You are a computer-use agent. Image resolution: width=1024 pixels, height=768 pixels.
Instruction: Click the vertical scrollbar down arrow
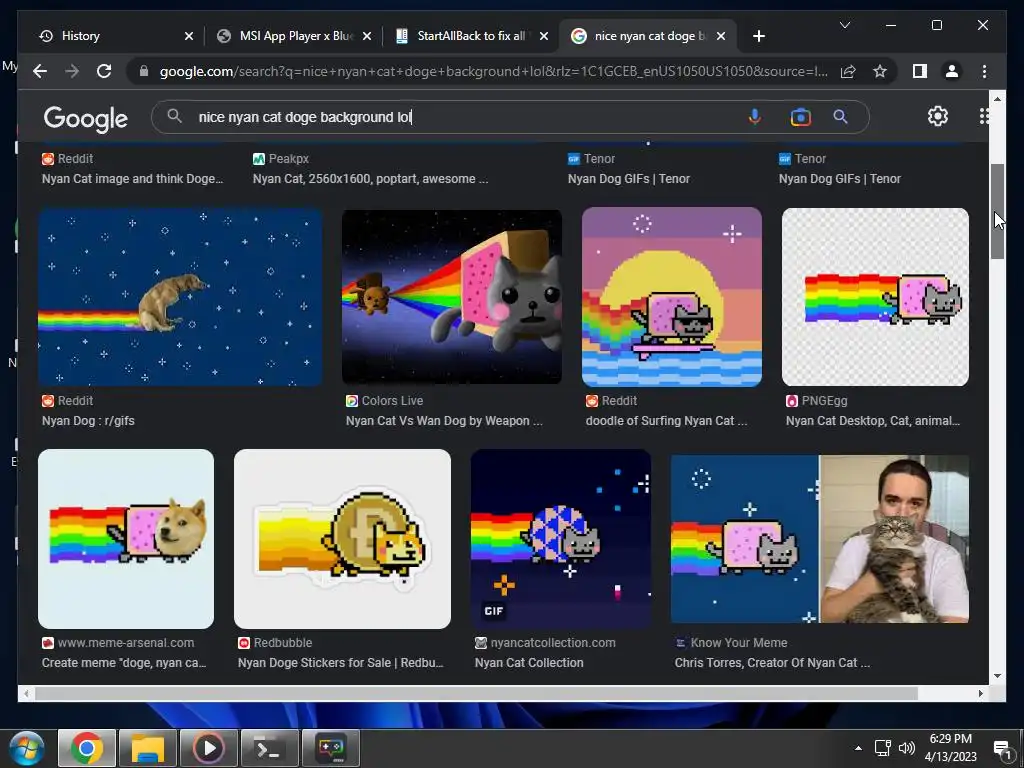[997, 676]
